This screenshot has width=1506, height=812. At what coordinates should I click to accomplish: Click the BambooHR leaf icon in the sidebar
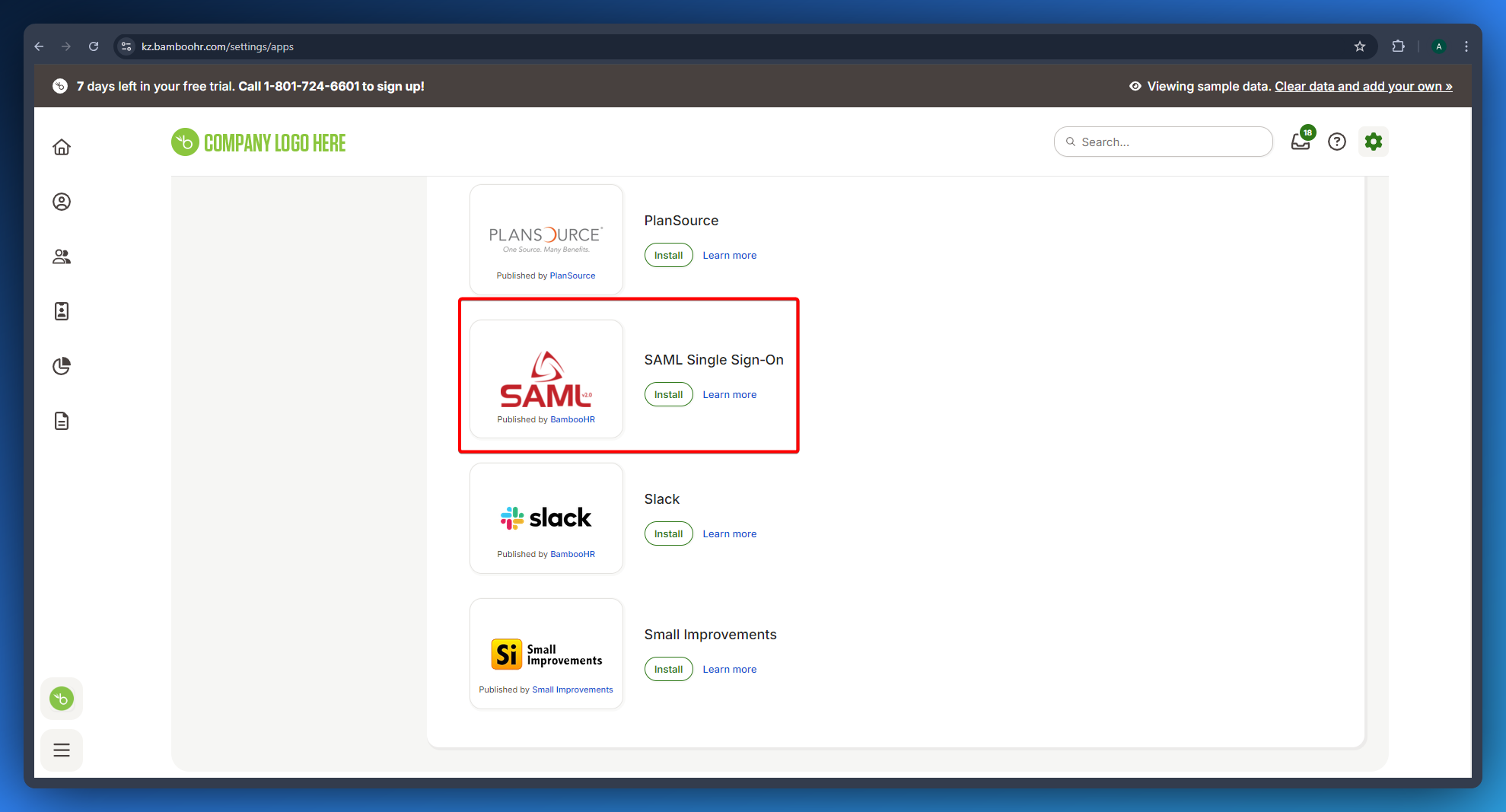tap(62, 699)
